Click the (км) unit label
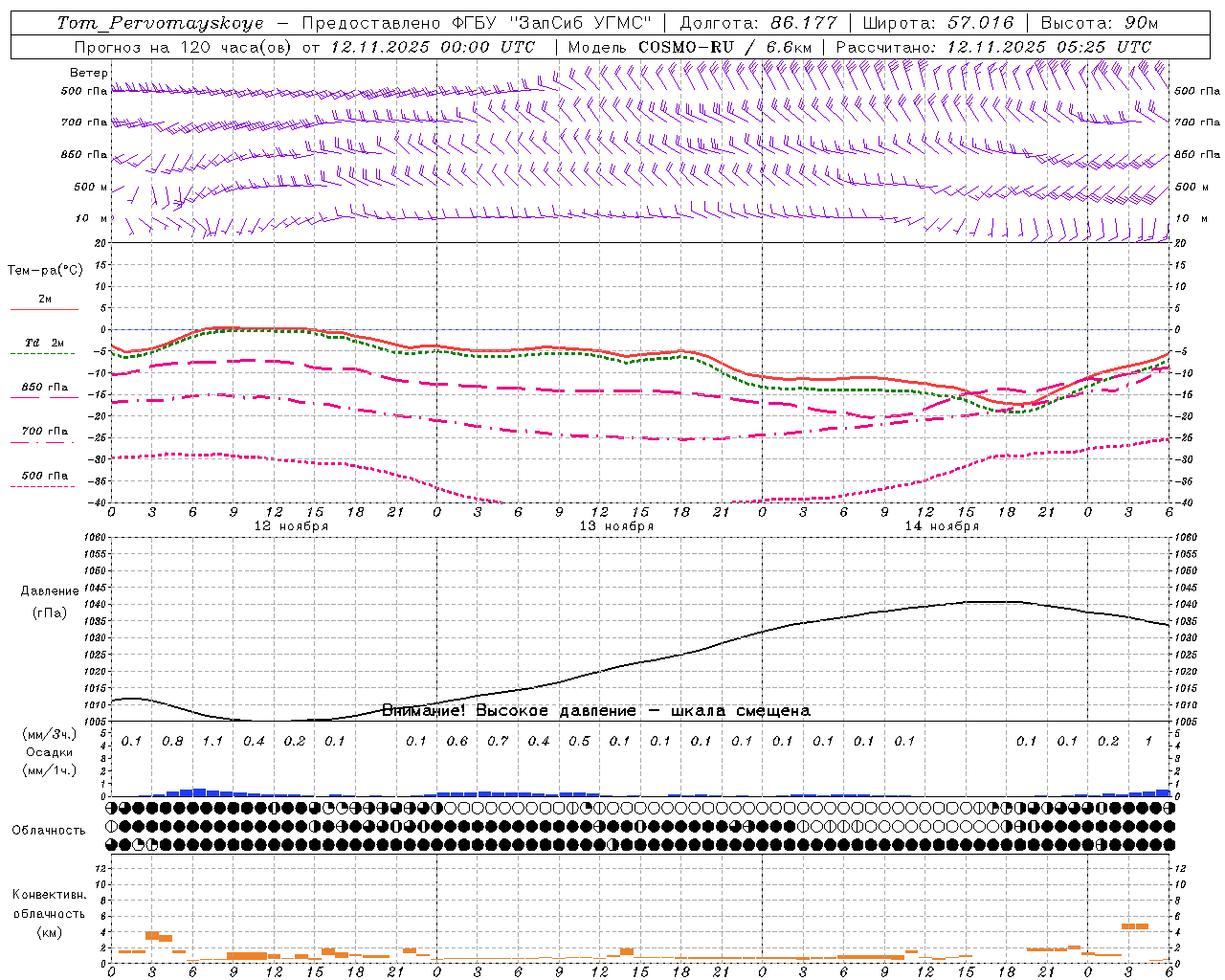This screenshot has width=1225, height=980. click(x=49, y=932)
